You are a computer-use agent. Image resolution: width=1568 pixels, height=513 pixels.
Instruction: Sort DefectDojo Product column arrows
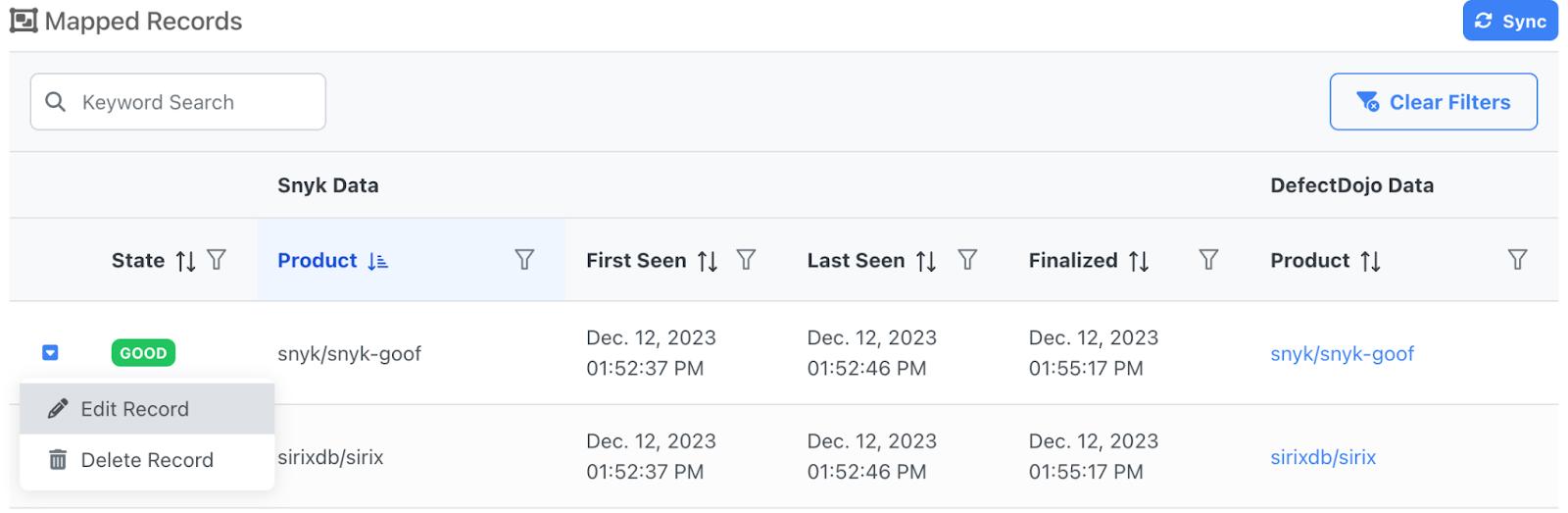click(x=1370, y=261)
